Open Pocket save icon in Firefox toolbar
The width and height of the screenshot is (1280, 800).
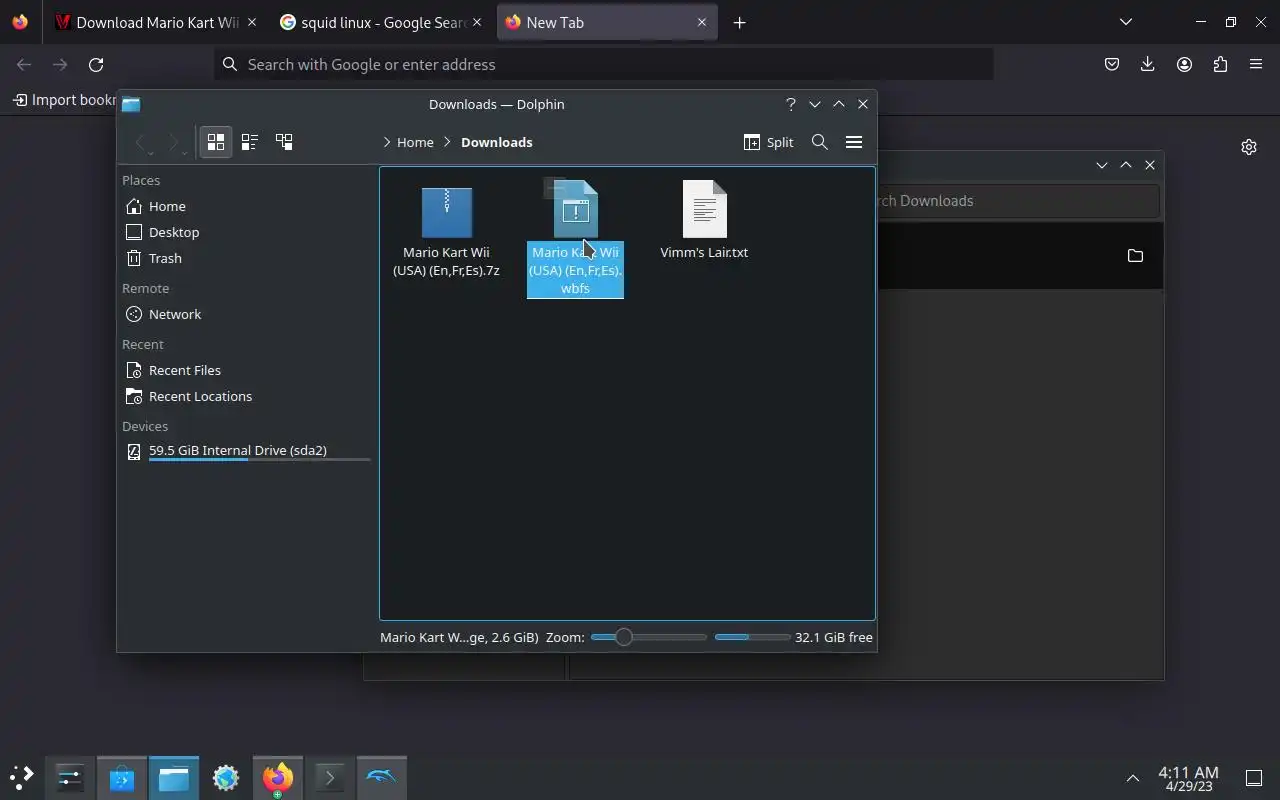[x=1111, y=64]
